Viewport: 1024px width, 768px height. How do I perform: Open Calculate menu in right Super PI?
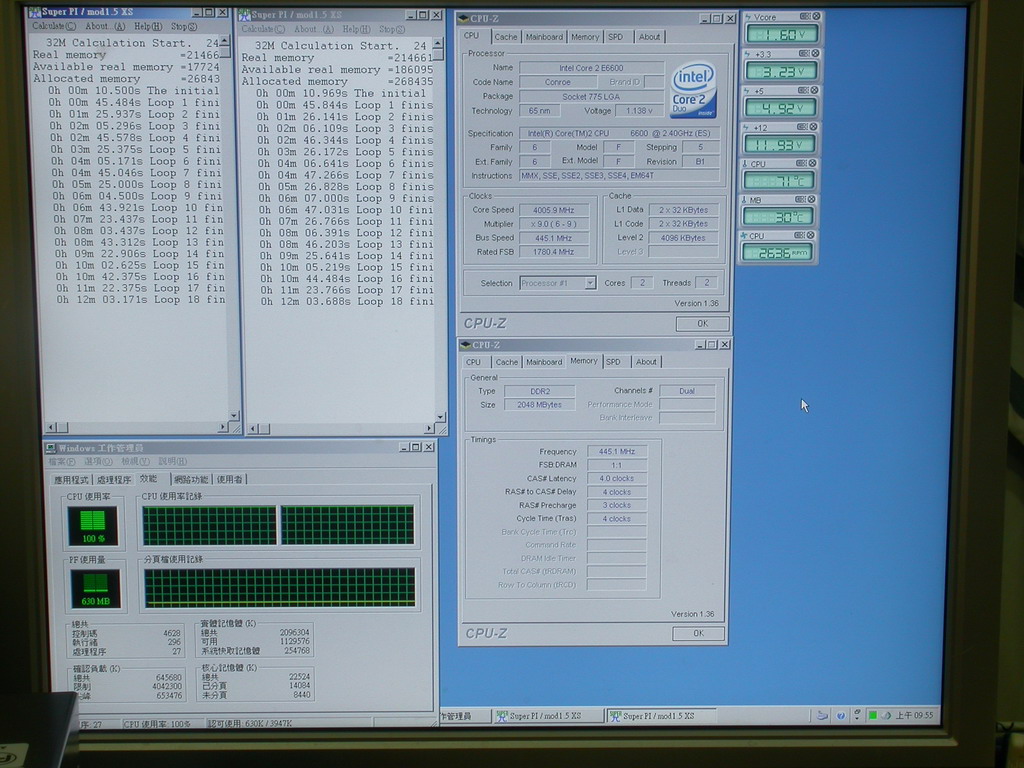pyautogui.click(x=263, y=29)
